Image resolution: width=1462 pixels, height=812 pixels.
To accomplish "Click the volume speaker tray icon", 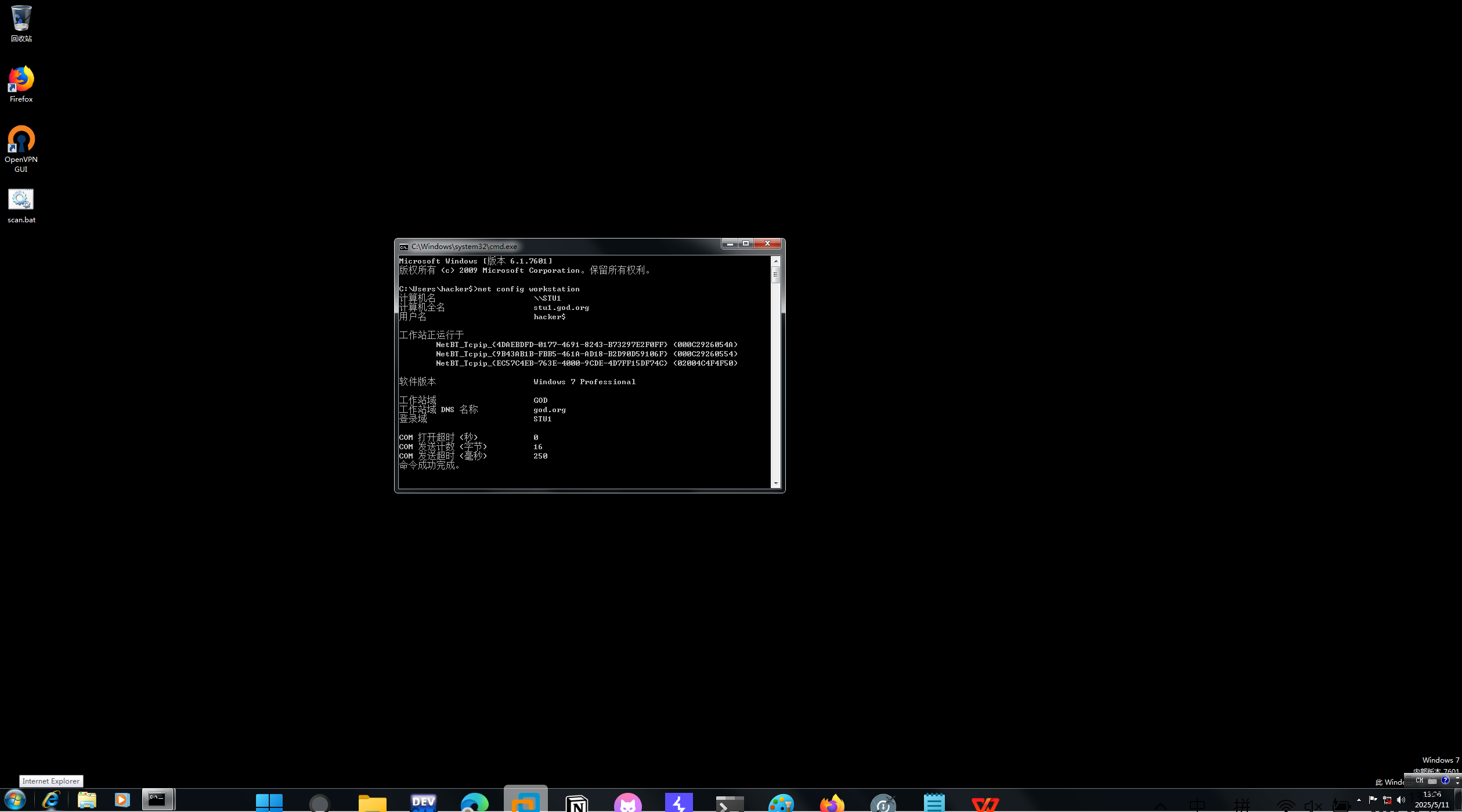I will (x=1401, y=800).
